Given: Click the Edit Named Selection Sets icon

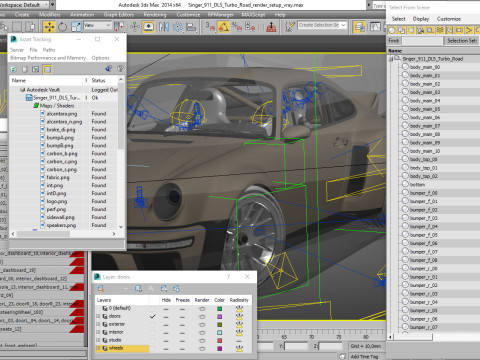Looking at the screenshot, I should click(x=289, y=26).
